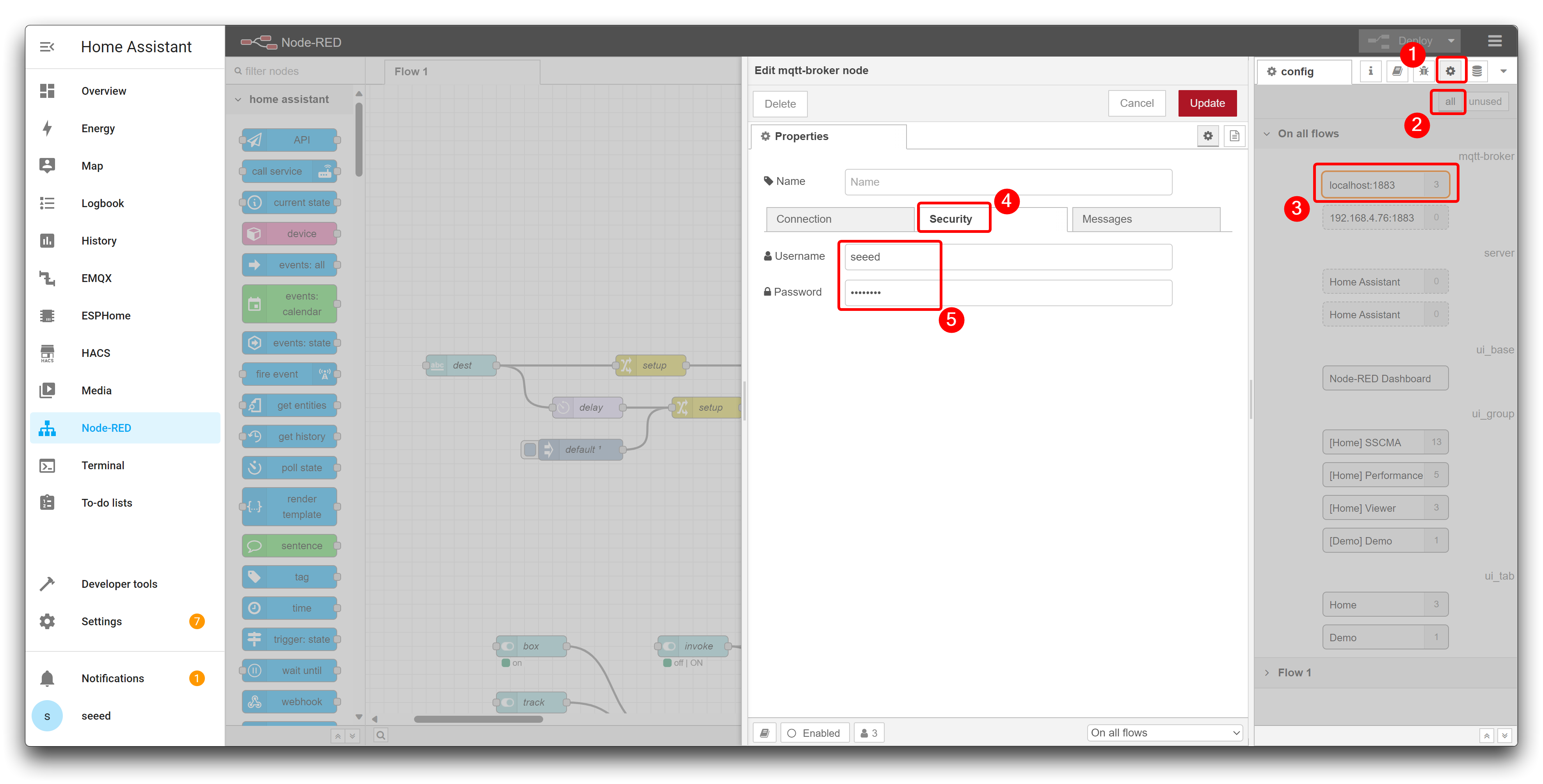Viewport: 1543px width, 784px height.
Task: Show the context data database icon
Action: 1477,71
